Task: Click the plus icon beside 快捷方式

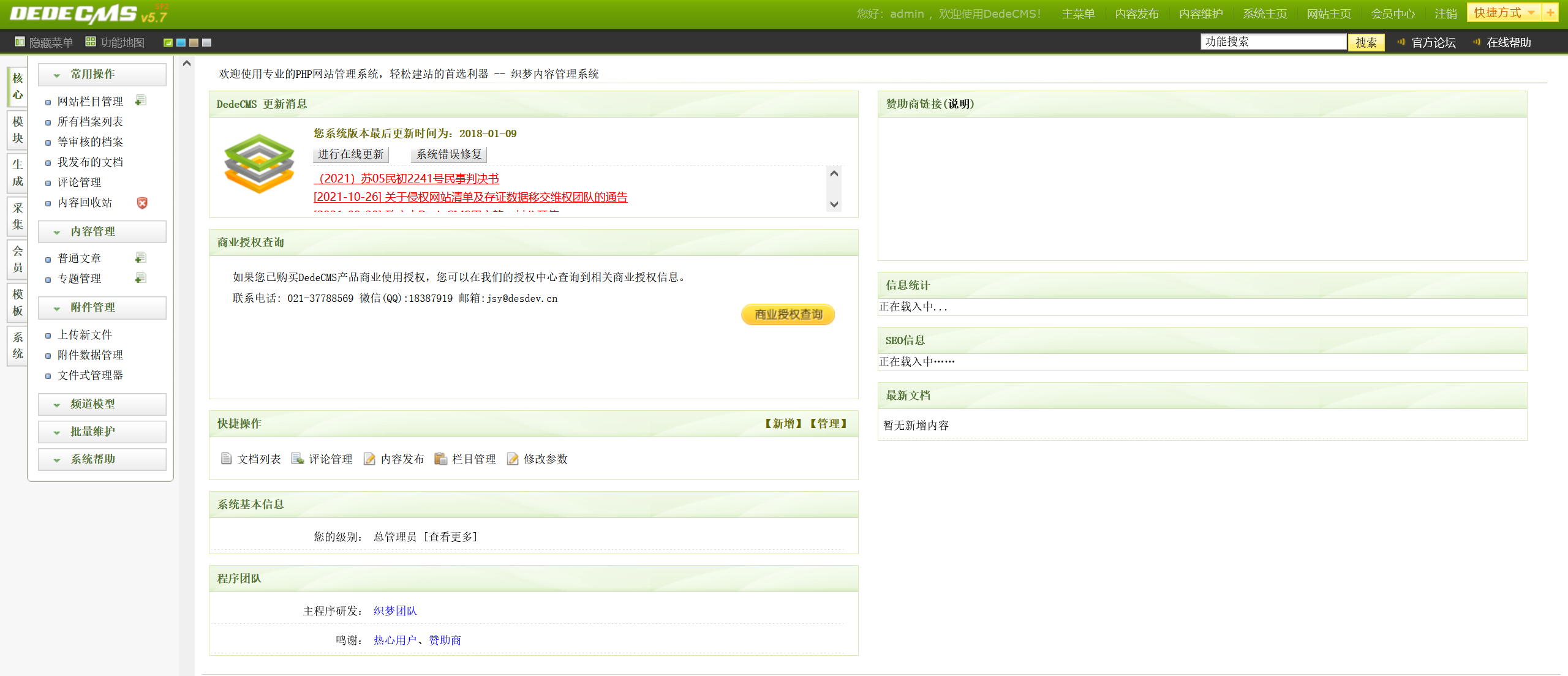Action: pos(1550,13)
